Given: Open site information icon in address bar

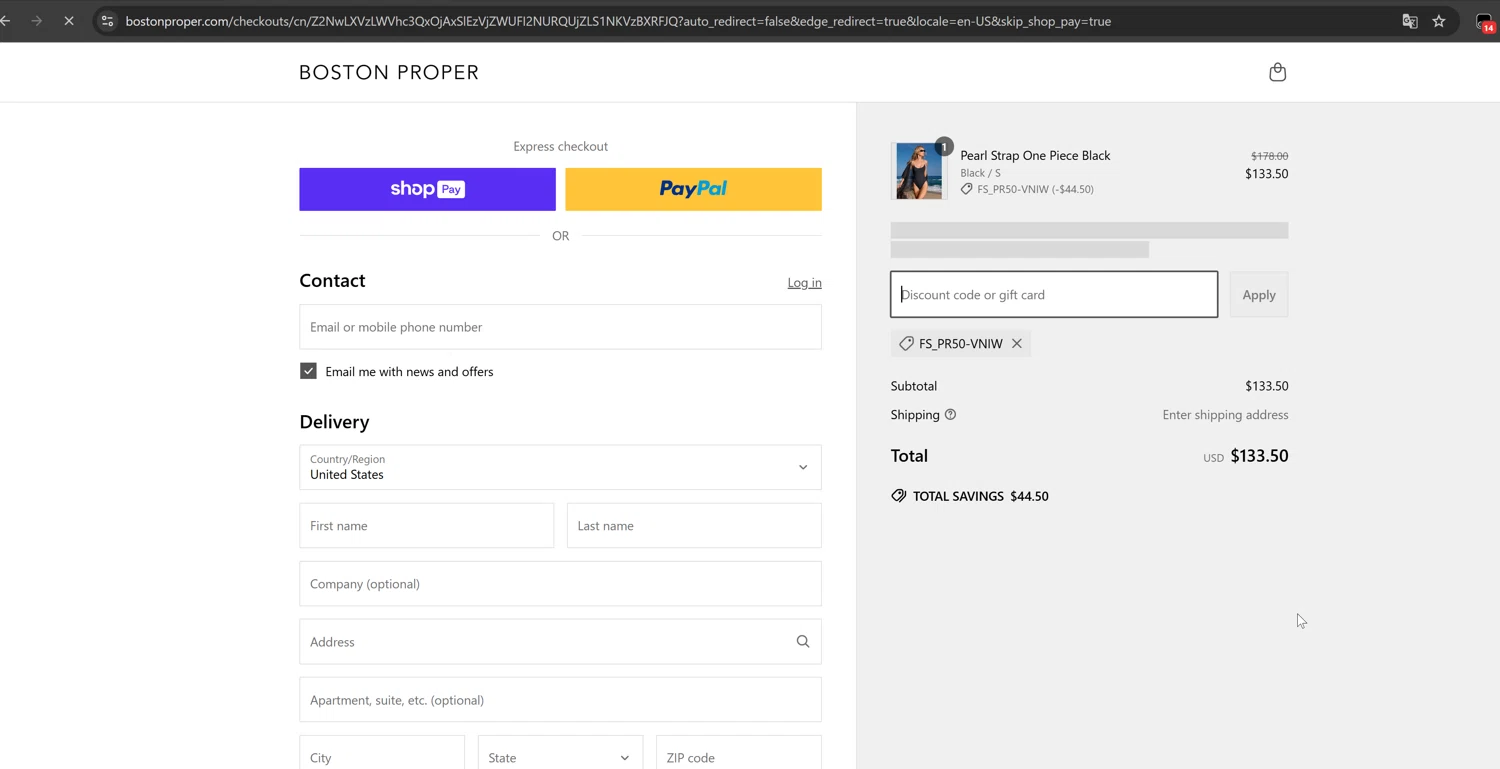Looking at the screenshot, I should point(107,21).
